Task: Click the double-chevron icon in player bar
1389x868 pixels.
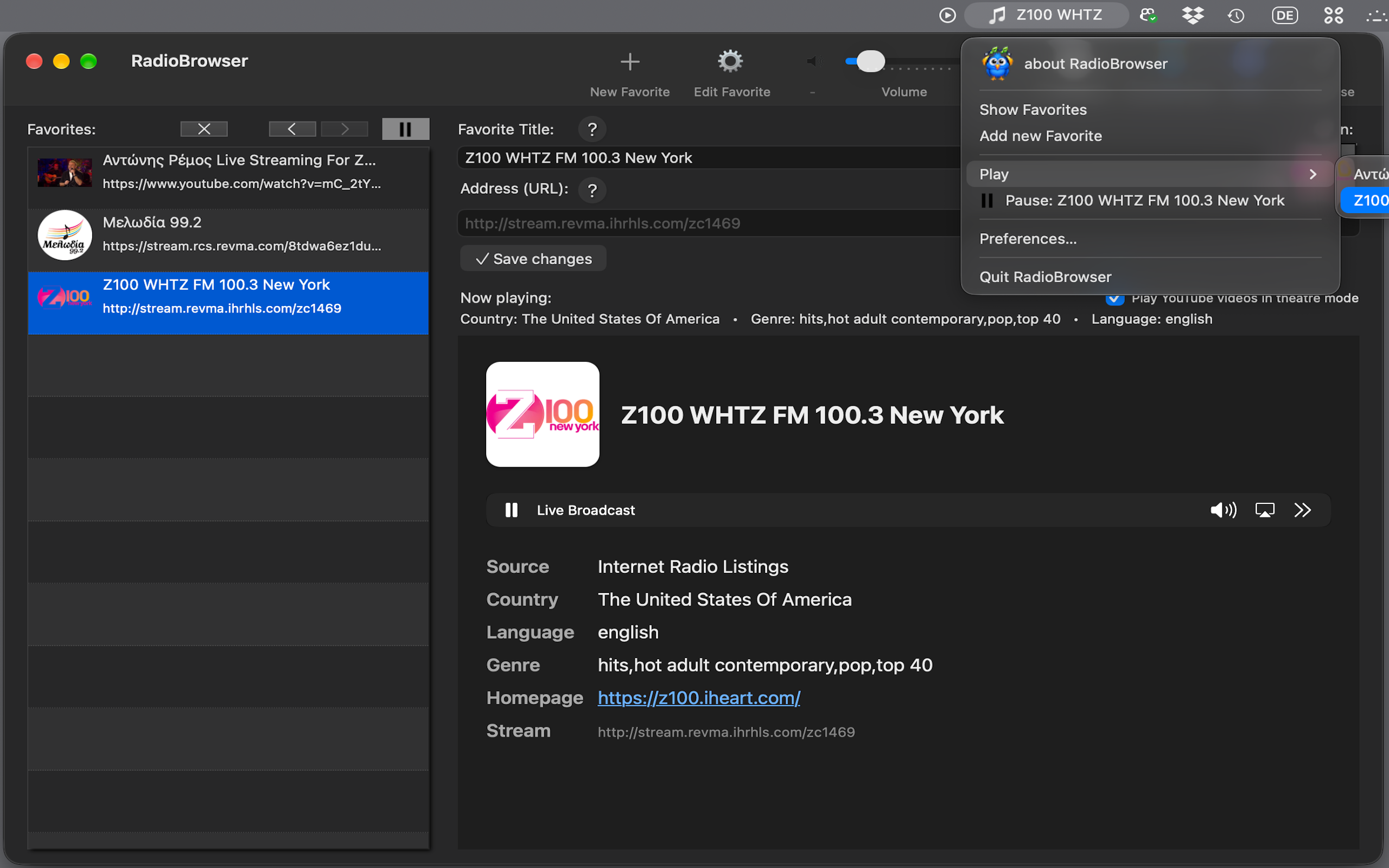Action: pyautogui.click(x=1302, y=510)
